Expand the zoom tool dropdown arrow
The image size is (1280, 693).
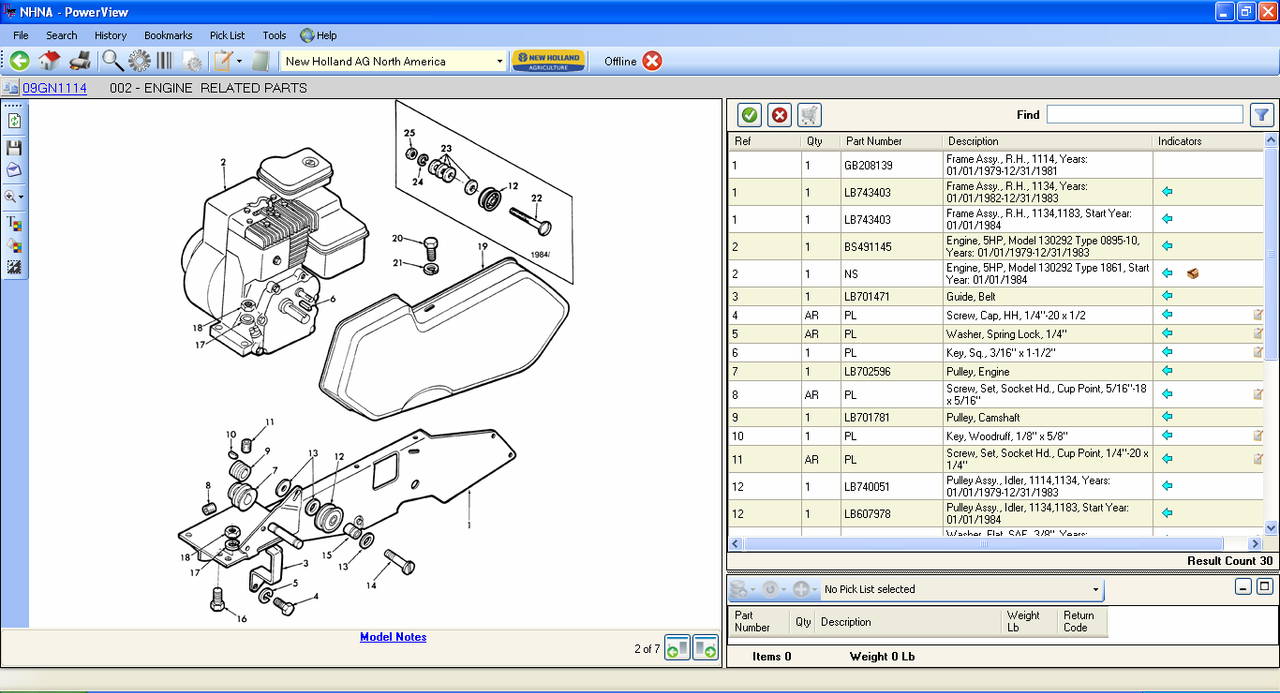pyautogui.click(x=21, y=198)
